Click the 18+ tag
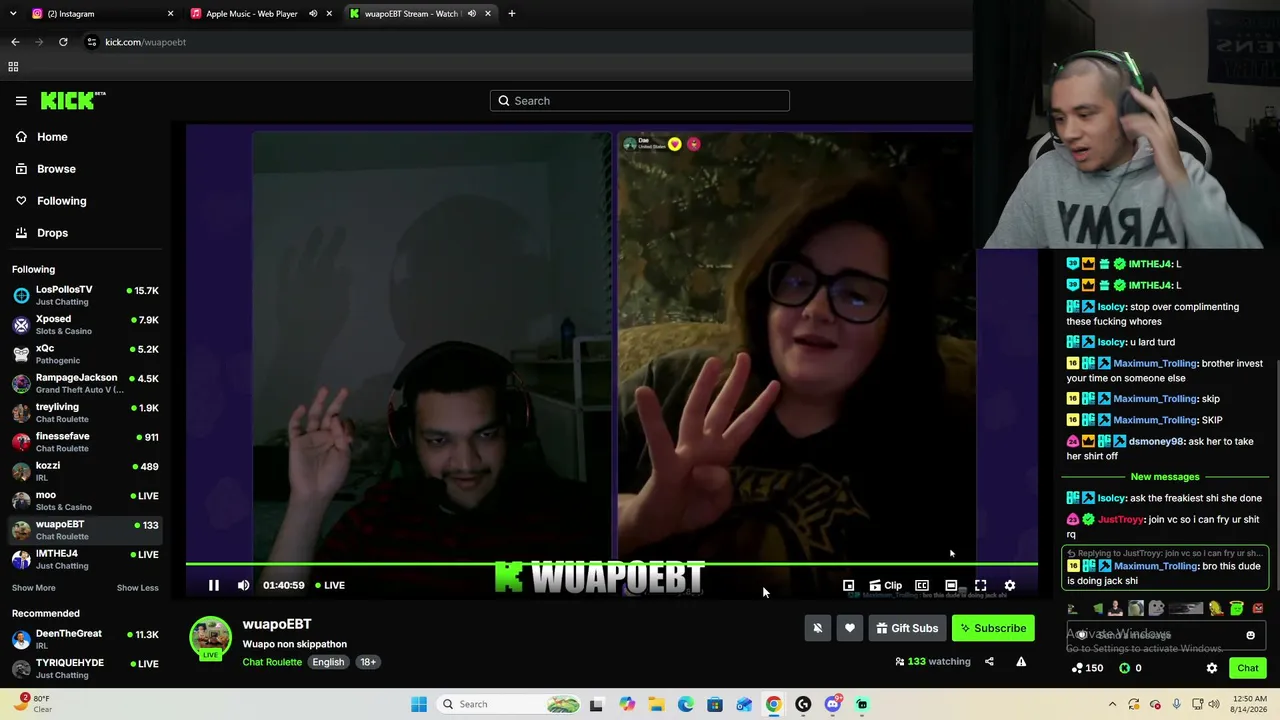The image size is (1280, 720). pyautogui.click(x=368, y=662)
